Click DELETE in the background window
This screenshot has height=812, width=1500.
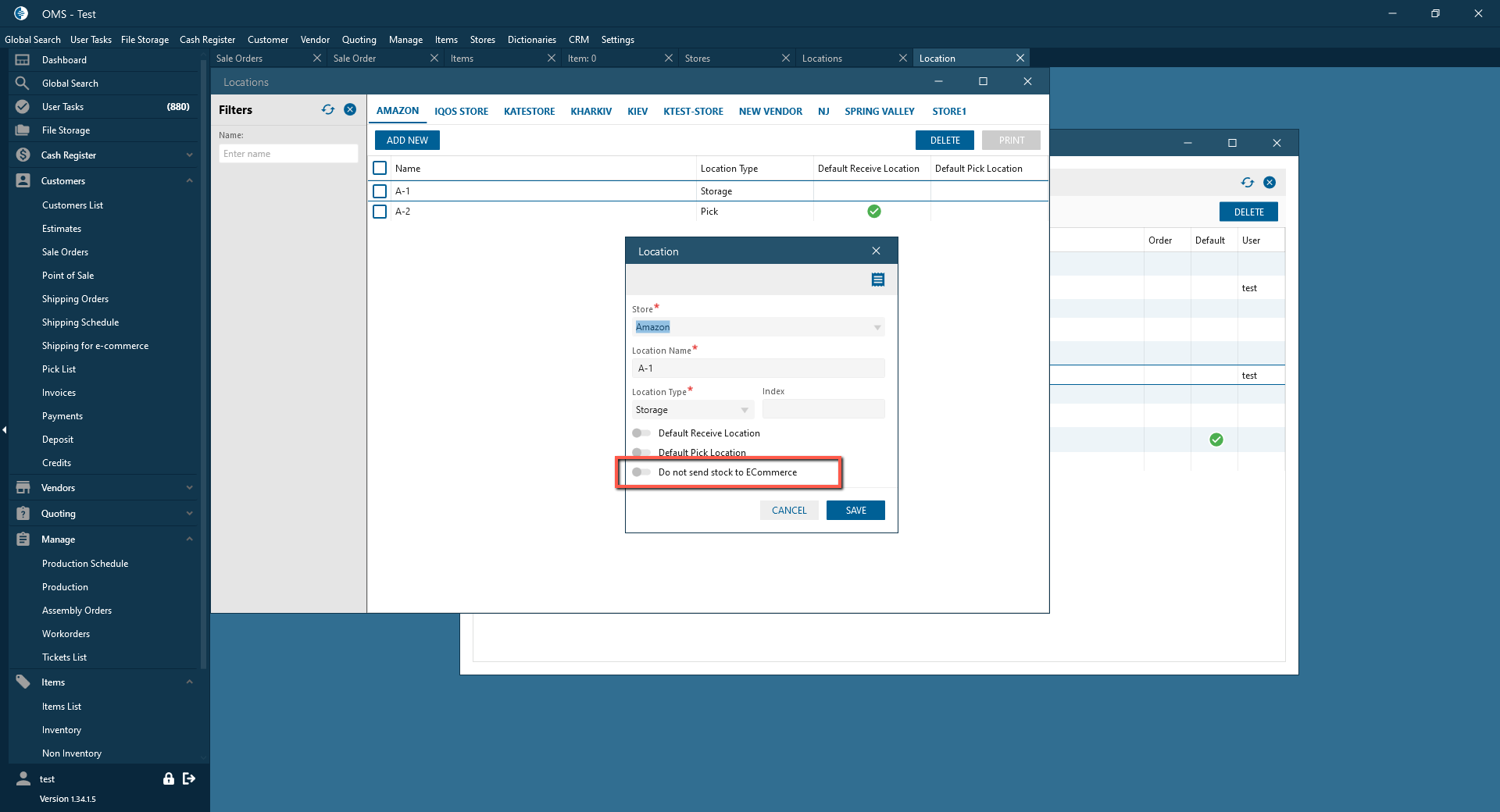(1249, 212)
